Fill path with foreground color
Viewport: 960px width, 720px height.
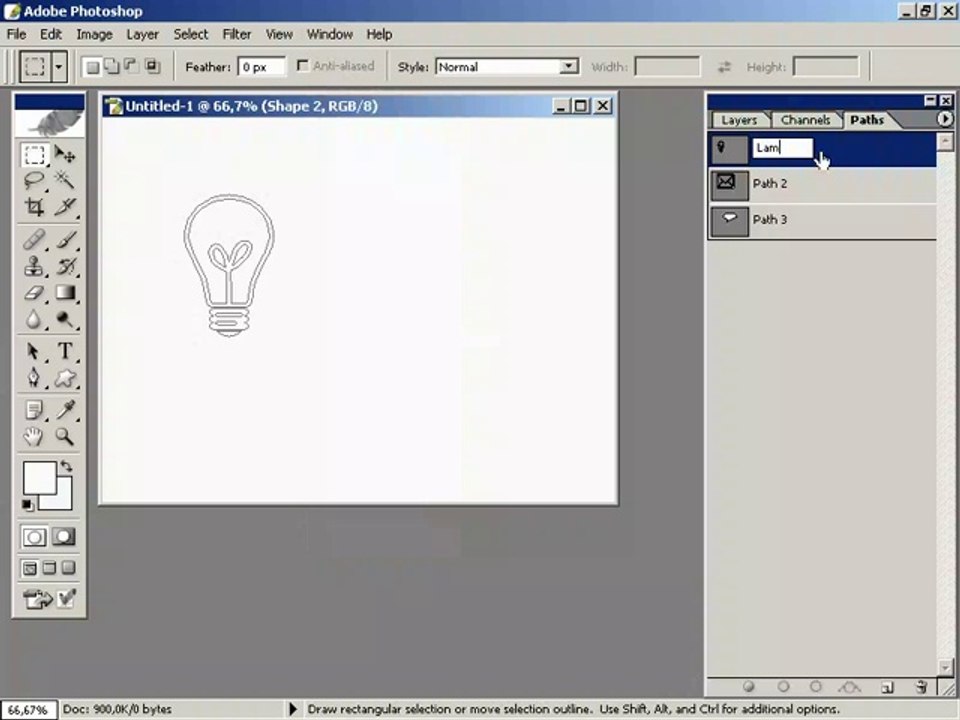tap(748, 687)
